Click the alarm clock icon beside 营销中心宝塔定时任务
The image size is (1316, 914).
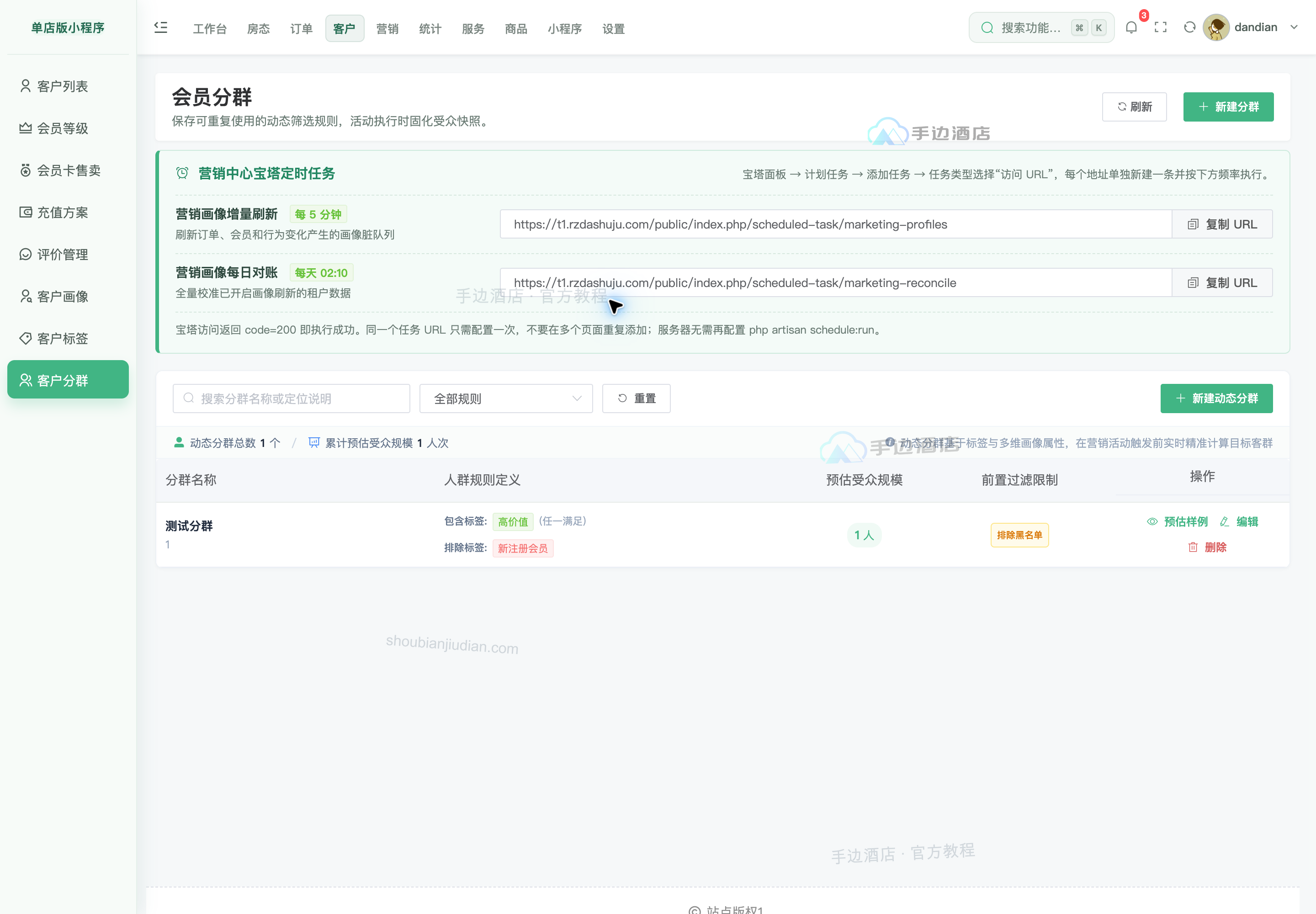(x=182, y=173)
